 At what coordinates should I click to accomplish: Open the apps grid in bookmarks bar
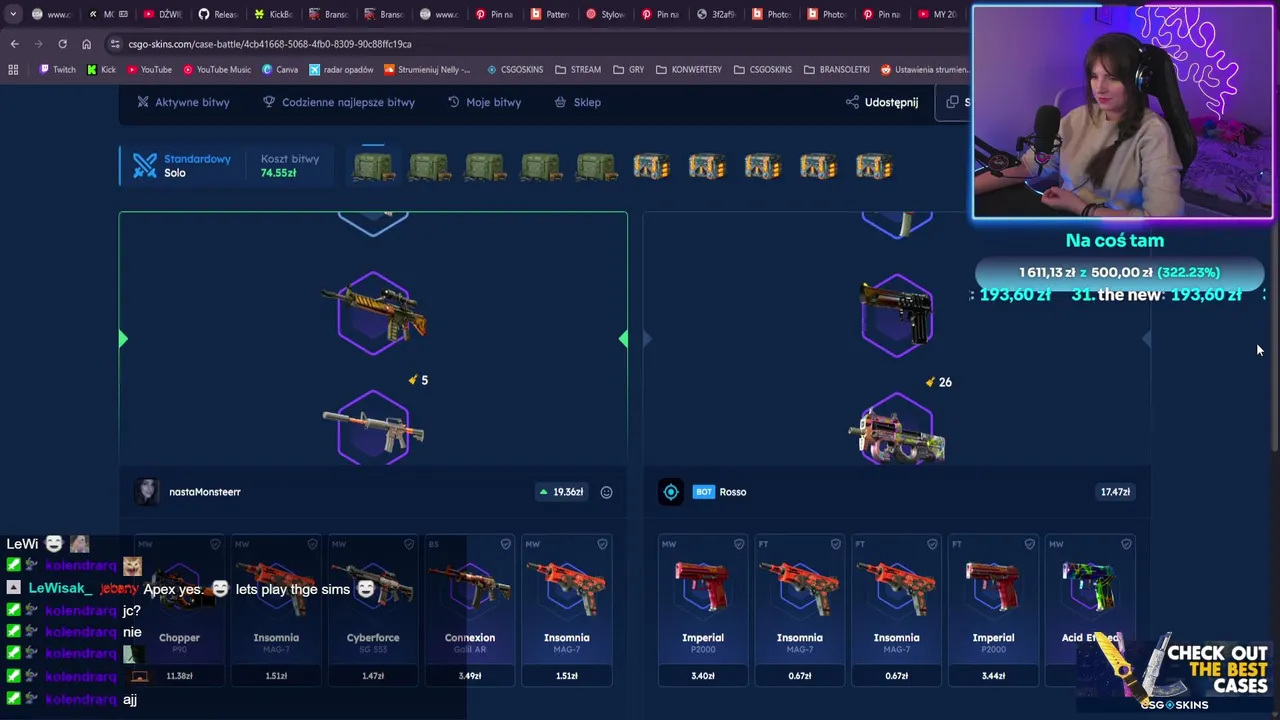pos(13,70)
